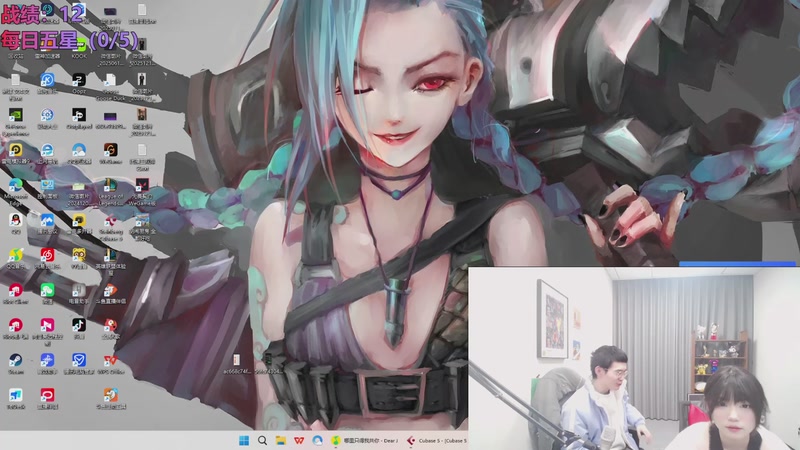Open the KOOK desktop shortcut
The width and height of the screenshot is (800, 450).
click(79, 48)
